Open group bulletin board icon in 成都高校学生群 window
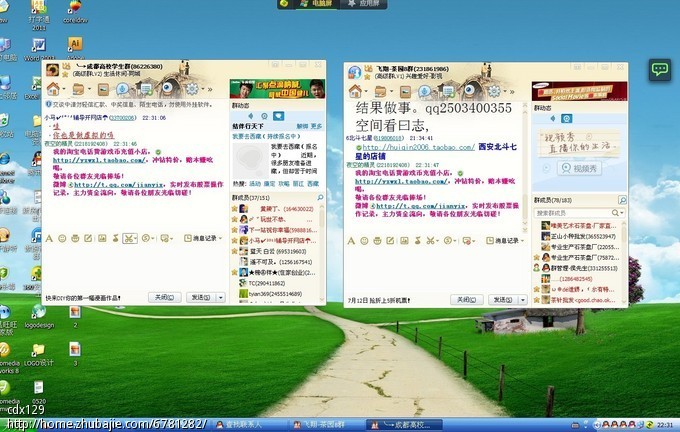 tap(146, 89)
